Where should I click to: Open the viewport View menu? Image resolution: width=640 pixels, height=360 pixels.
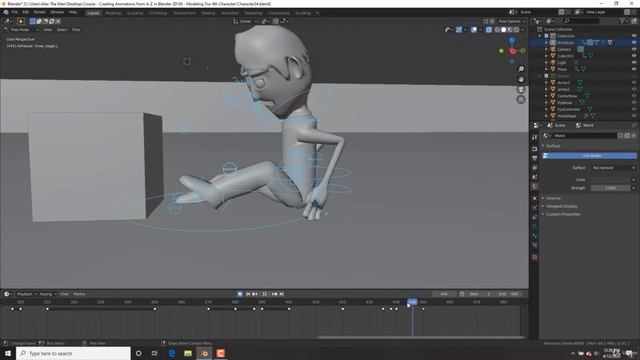pos(48,30)
